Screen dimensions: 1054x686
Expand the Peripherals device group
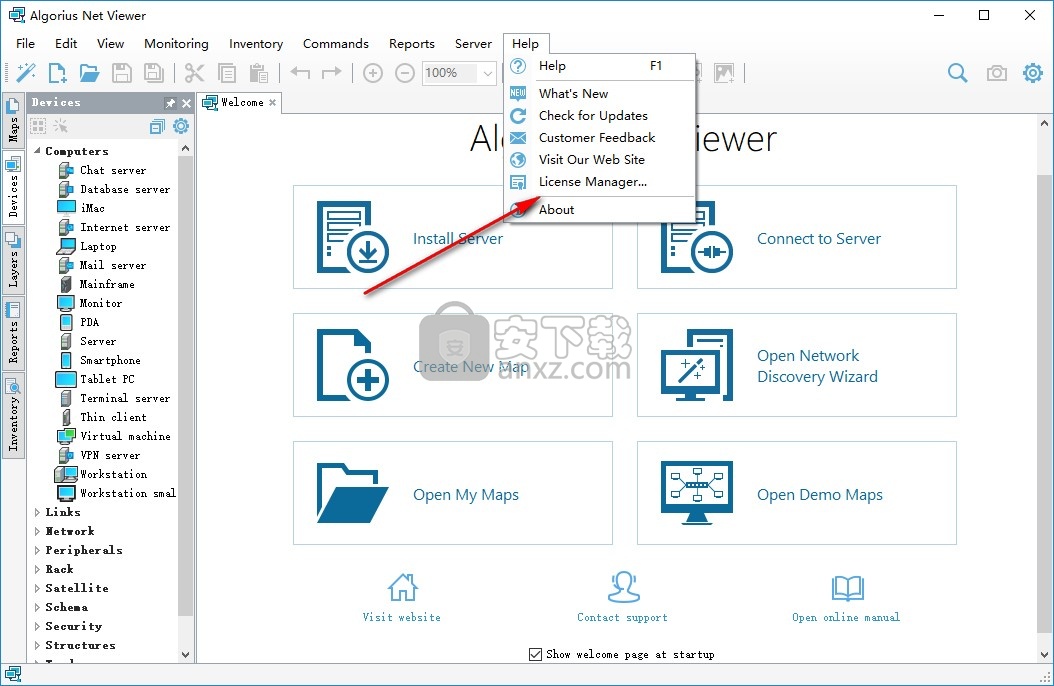37,550
